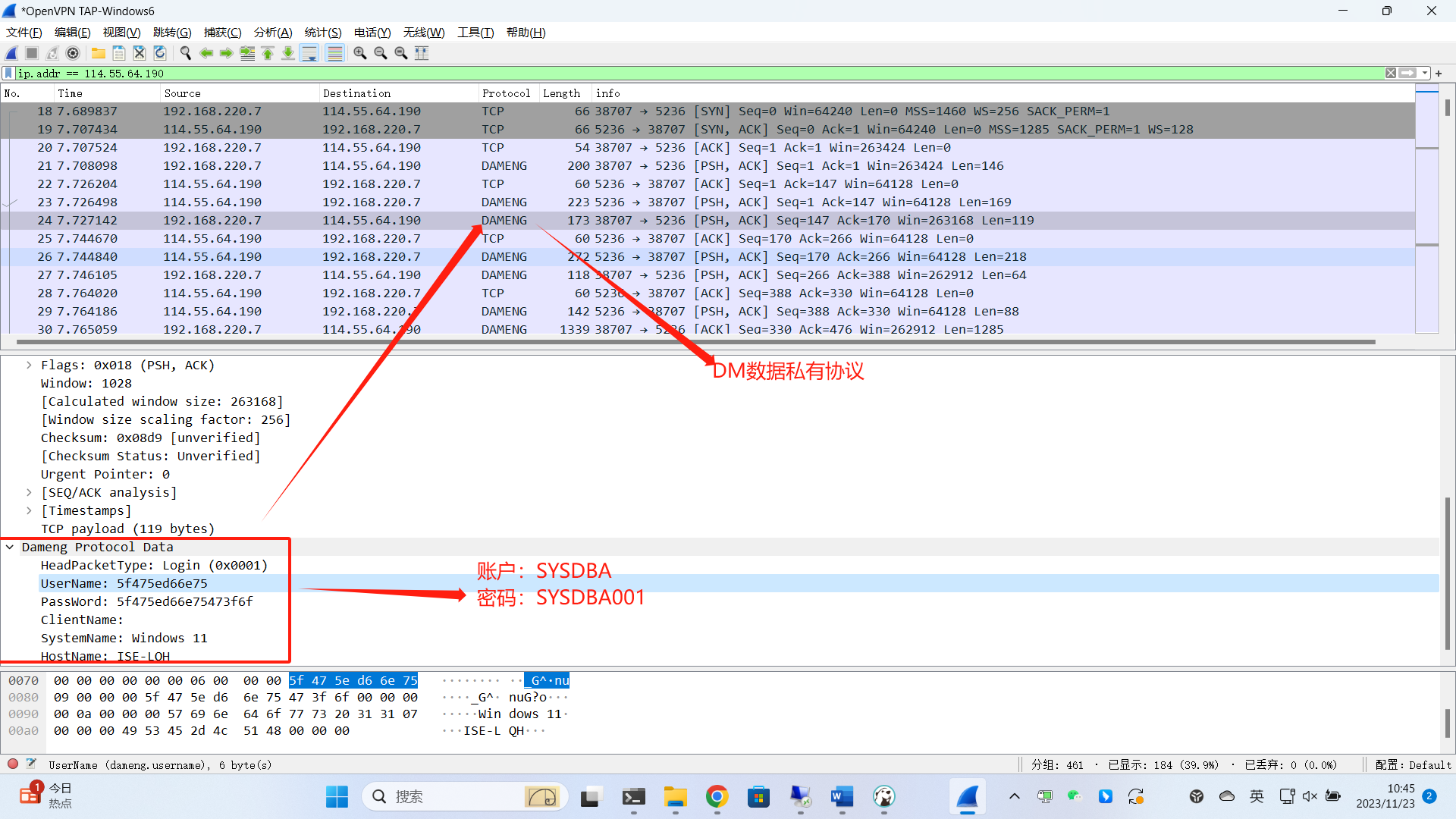Click the expert information status circle
1456x819 pixels.
click(13, 764)
